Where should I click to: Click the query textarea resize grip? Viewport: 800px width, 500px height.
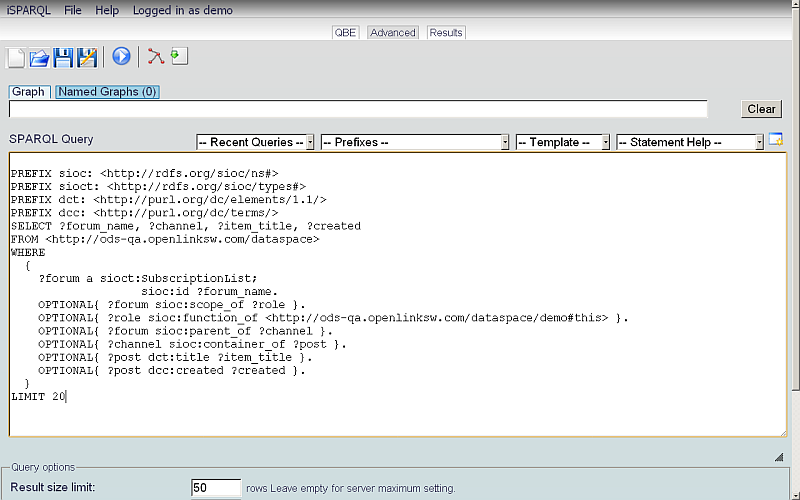point(783,433)
